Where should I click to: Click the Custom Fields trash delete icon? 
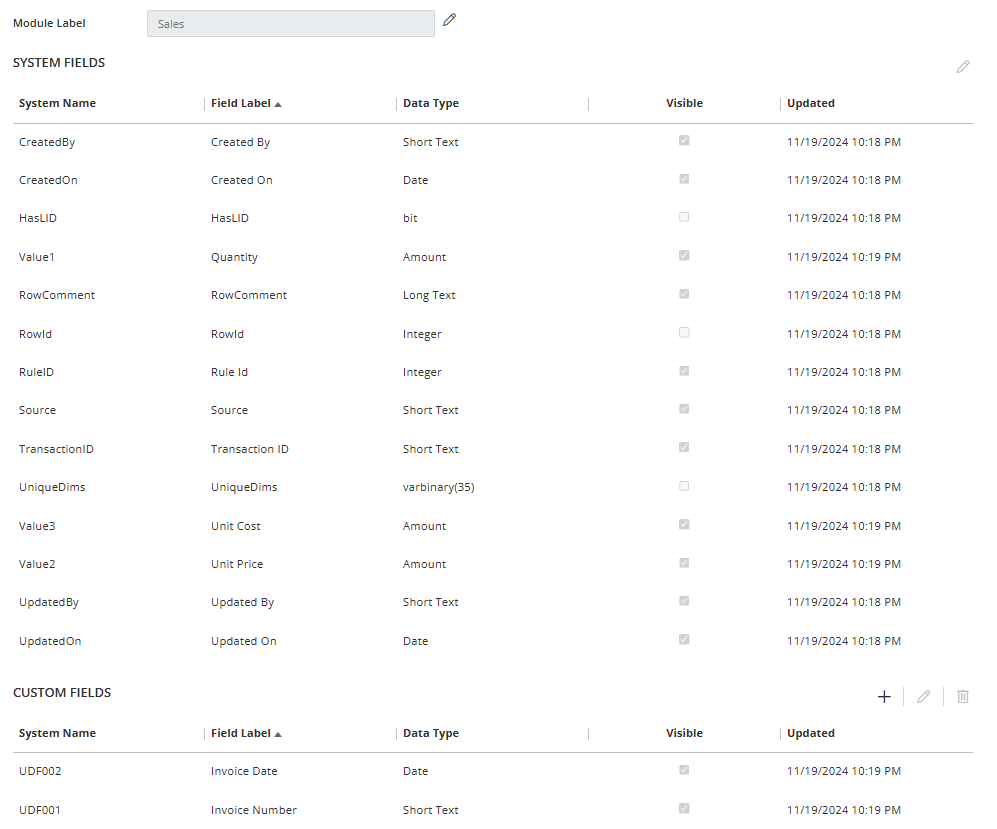pyautogui.click(x=962, y=697)
